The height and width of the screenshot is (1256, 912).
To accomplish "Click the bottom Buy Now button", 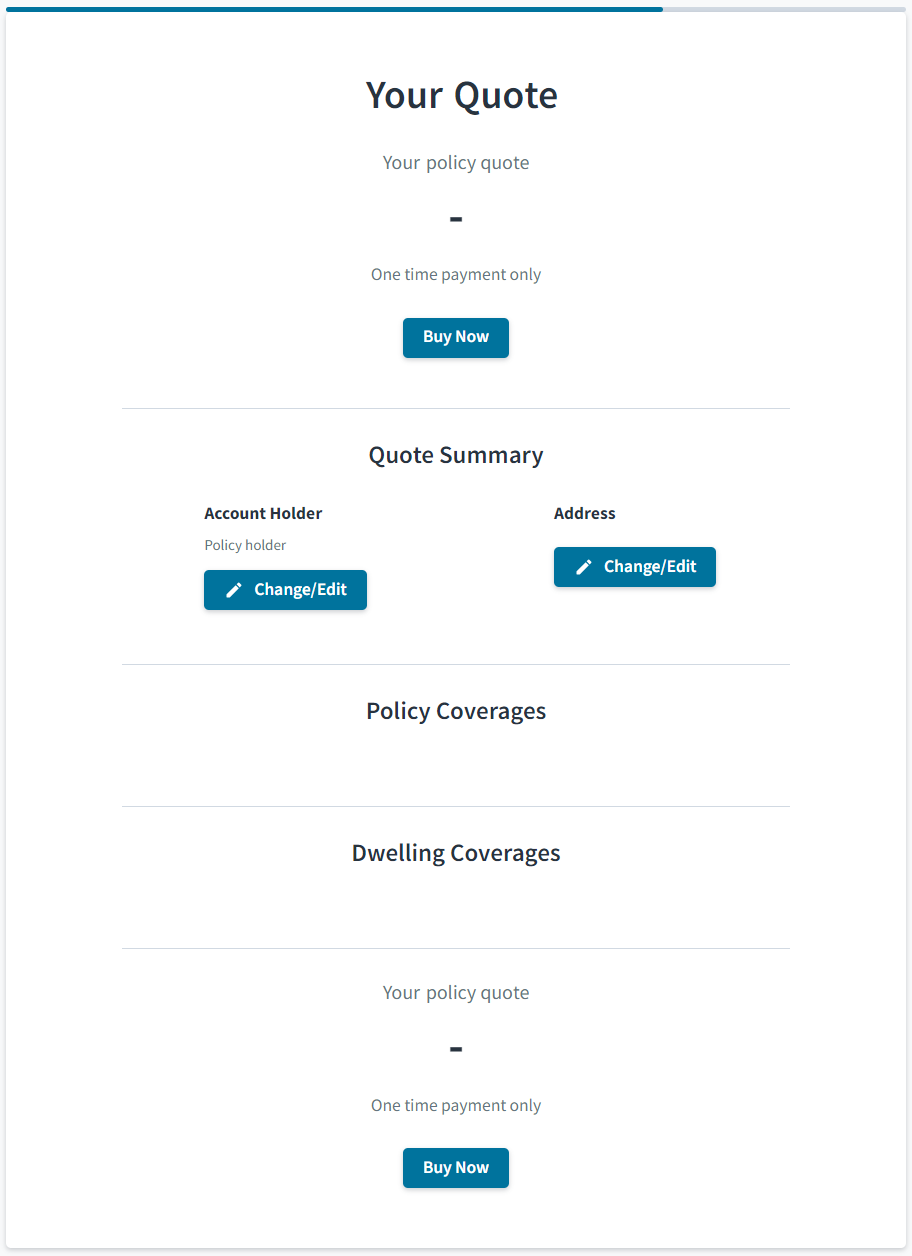I will (x=456, y=1168).
